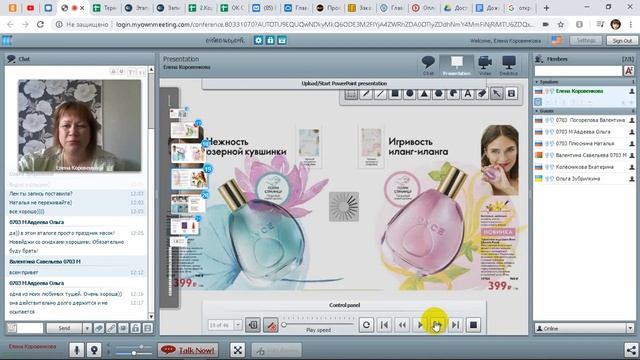This screenshot has width=640, height=360.
Task: Open the slide number dropdown
Action: pyautogui.click(x=238, y=325)
